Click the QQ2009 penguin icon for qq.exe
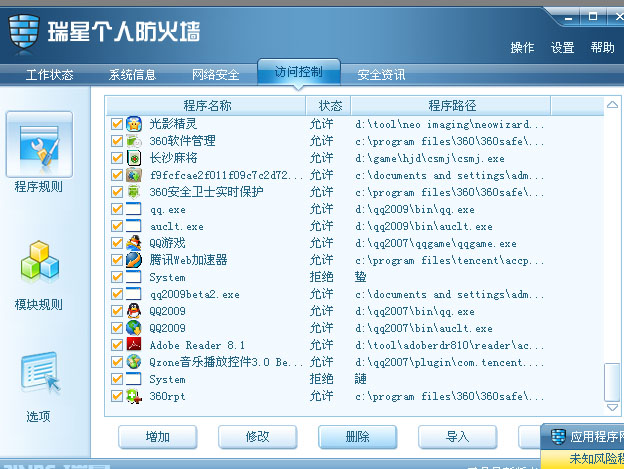This screenshot has width=624, height=469. (x=134, y=311)
